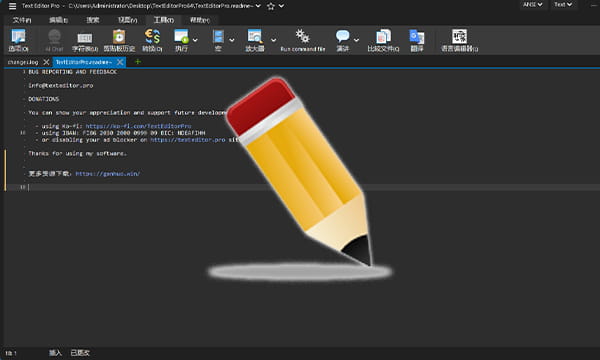Click the info@texteditor.pro email text
The image size is (600, 360).
tap(60, 85)
